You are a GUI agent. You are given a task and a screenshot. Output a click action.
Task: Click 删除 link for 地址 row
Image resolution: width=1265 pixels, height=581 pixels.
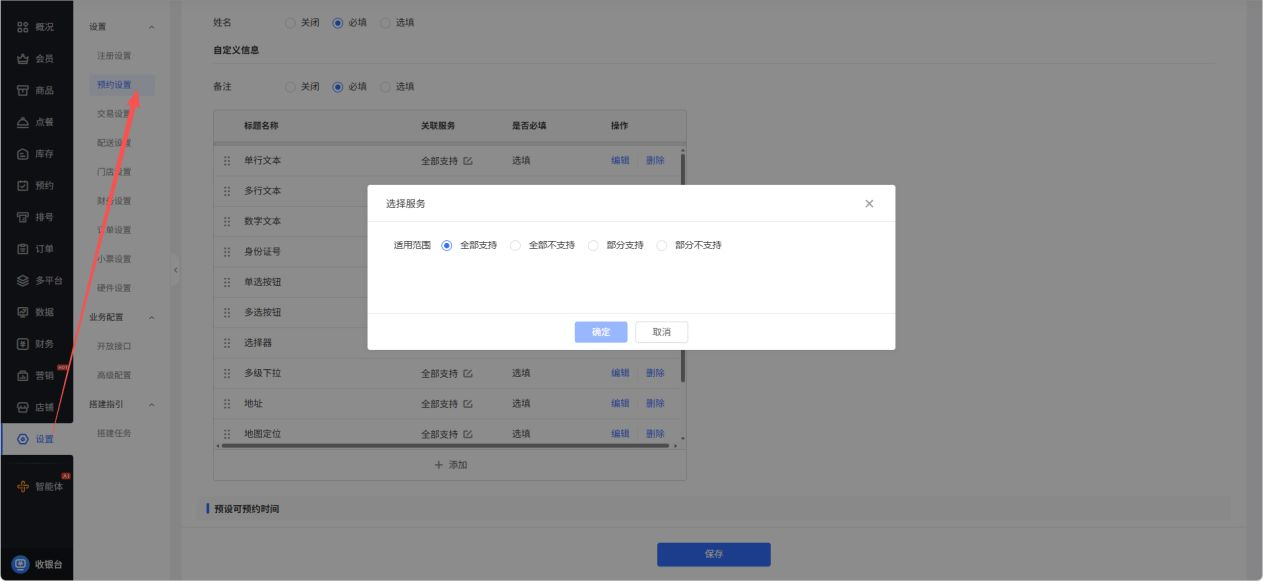click(x=655, y=404)
